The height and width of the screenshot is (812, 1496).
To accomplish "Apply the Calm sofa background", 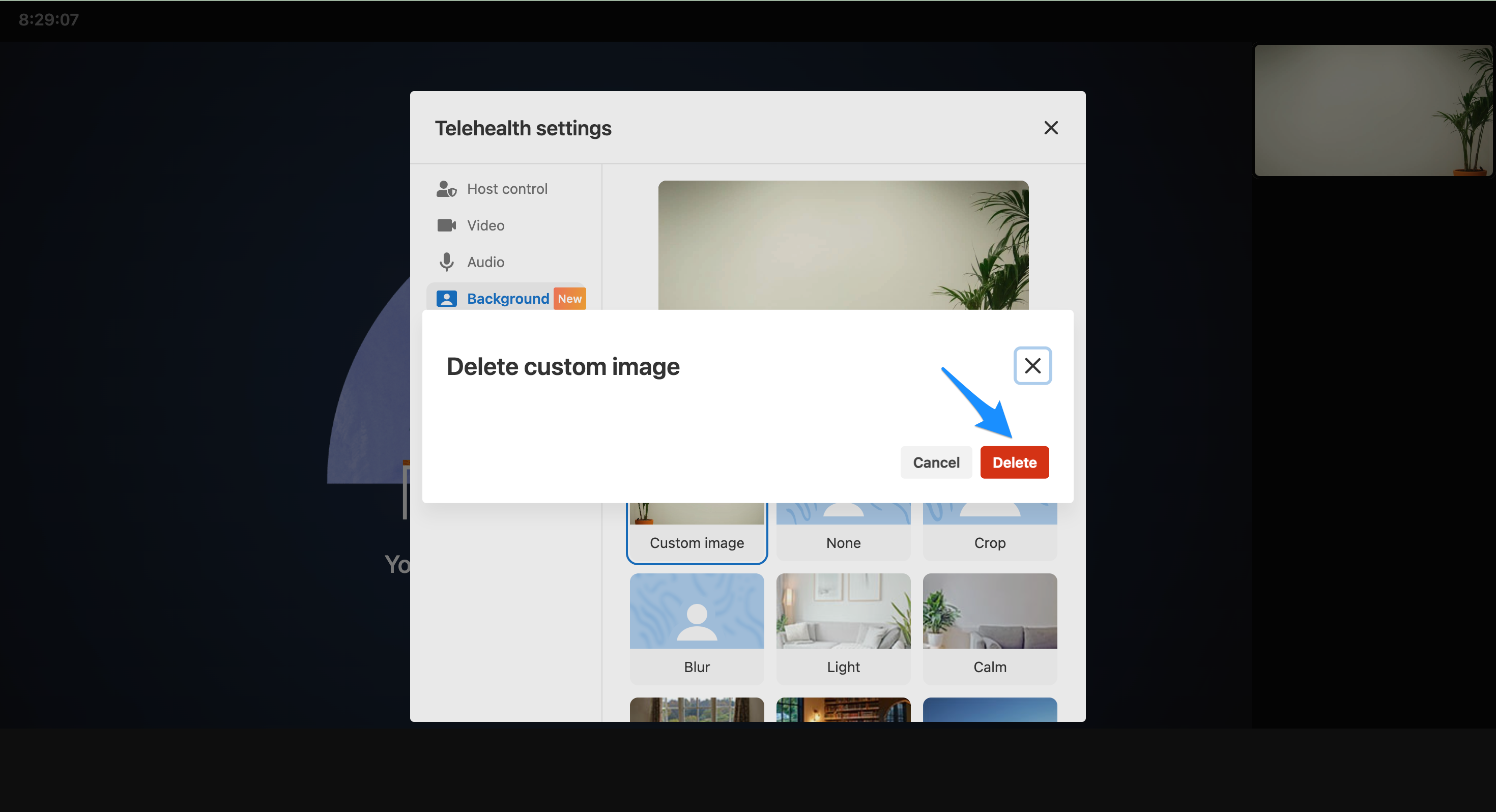I will coord(989,628).
